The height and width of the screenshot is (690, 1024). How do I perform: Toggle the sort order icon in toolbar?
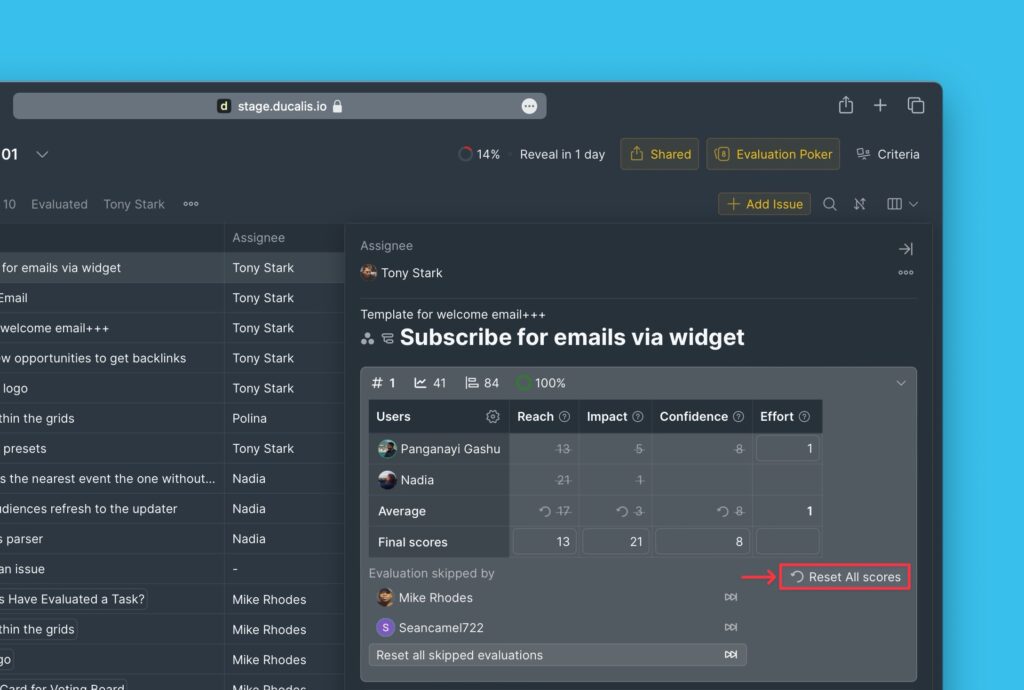(859, 204)
